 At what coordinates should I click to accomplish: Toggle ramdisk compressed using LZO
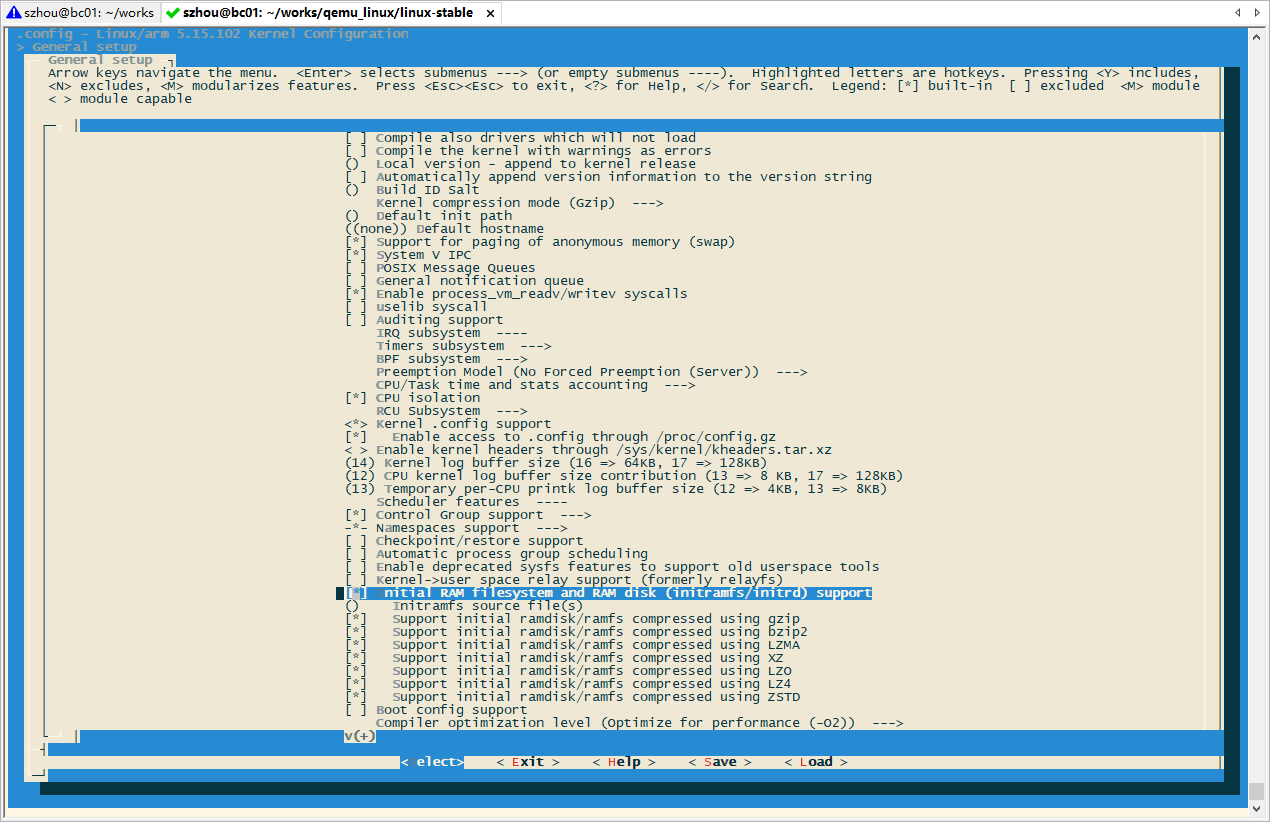568,671
